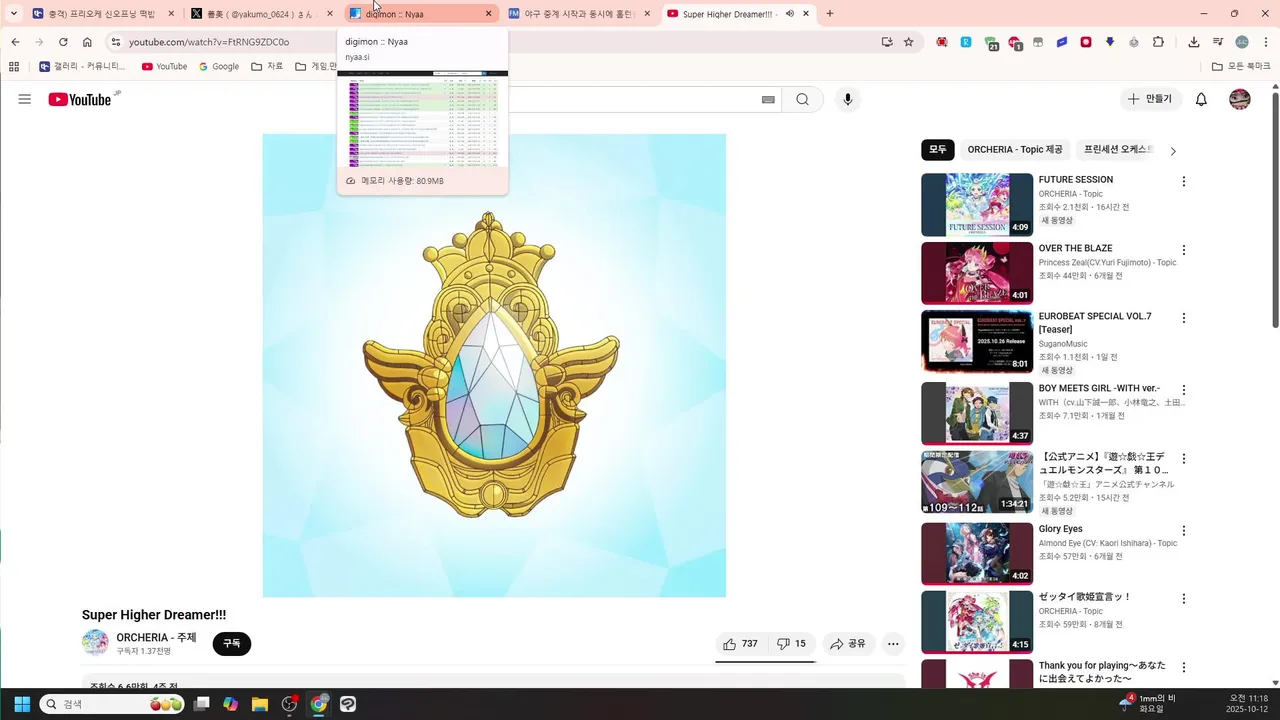Open a new tab with the plus button
Image resolution: width=1280 pixels, height=720 pixels.
pos(830,14)
